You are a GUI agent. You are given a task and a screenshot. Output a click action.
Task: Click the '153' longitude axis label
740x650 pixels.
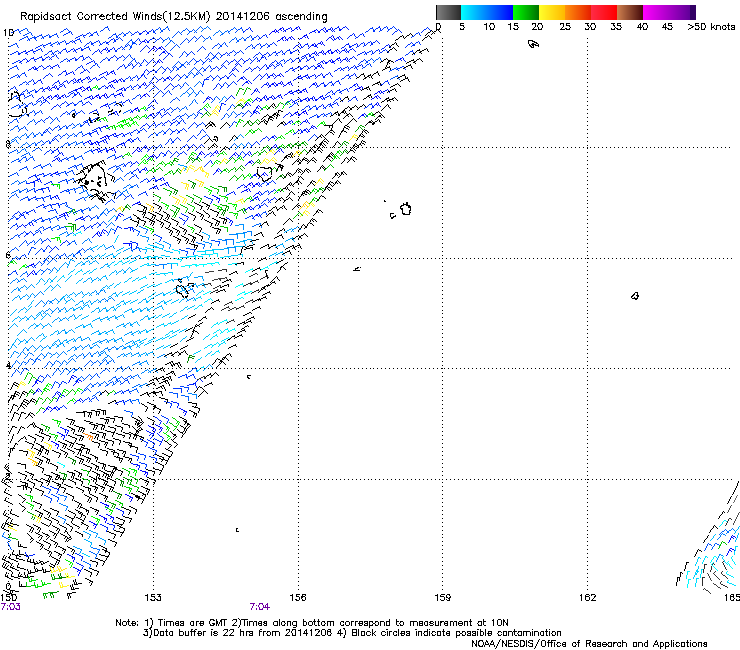coord(153,598)
